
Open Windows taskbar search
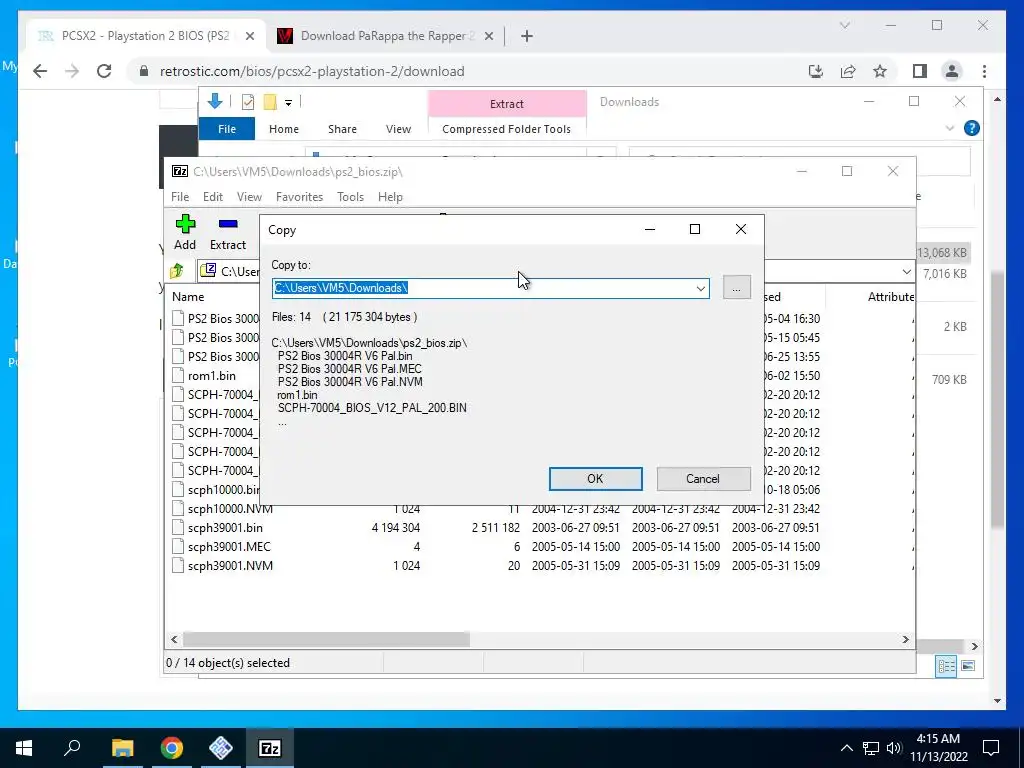click(x=72, y=748)
